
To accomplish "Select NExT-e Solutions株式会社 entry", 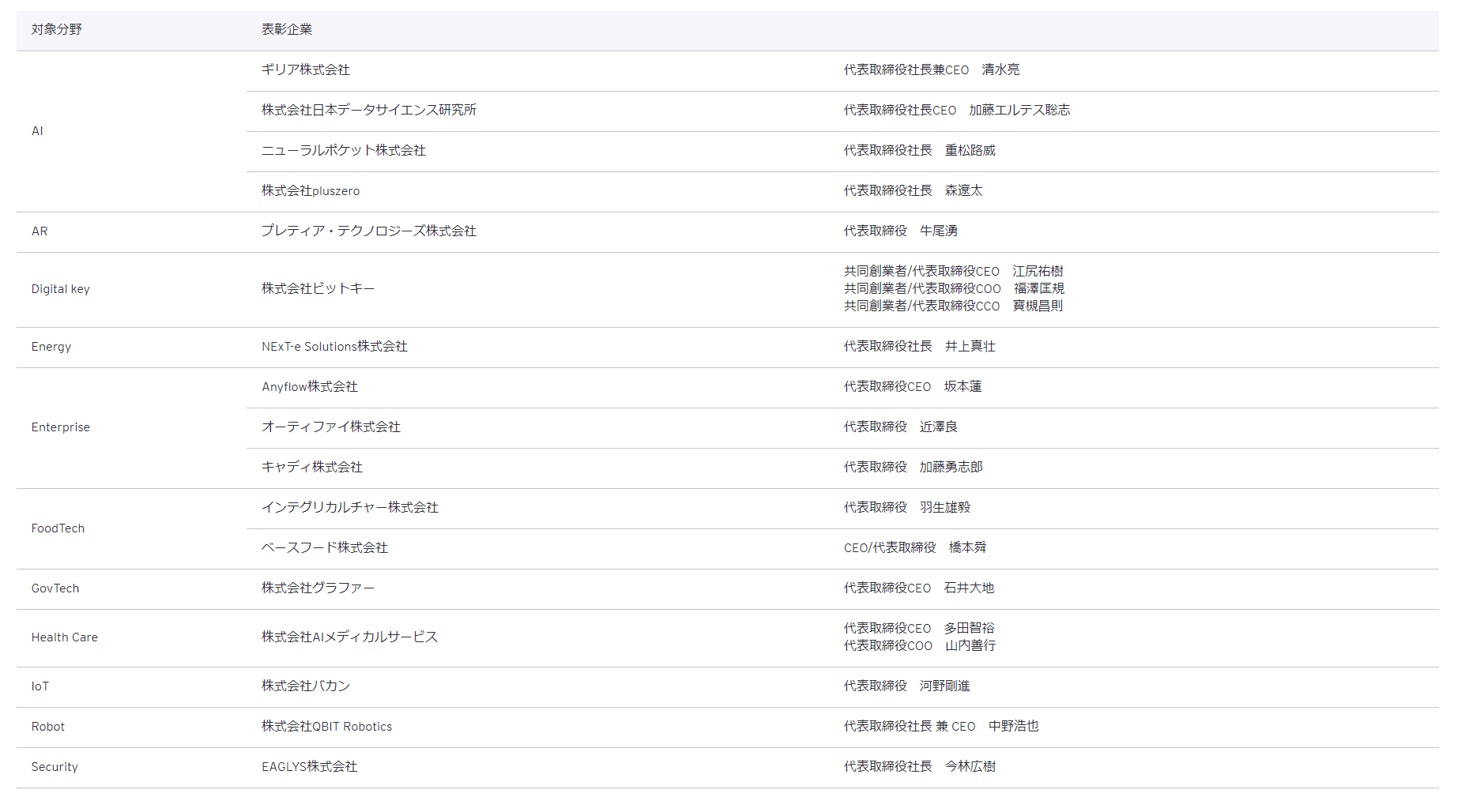I will coord(334,347).
